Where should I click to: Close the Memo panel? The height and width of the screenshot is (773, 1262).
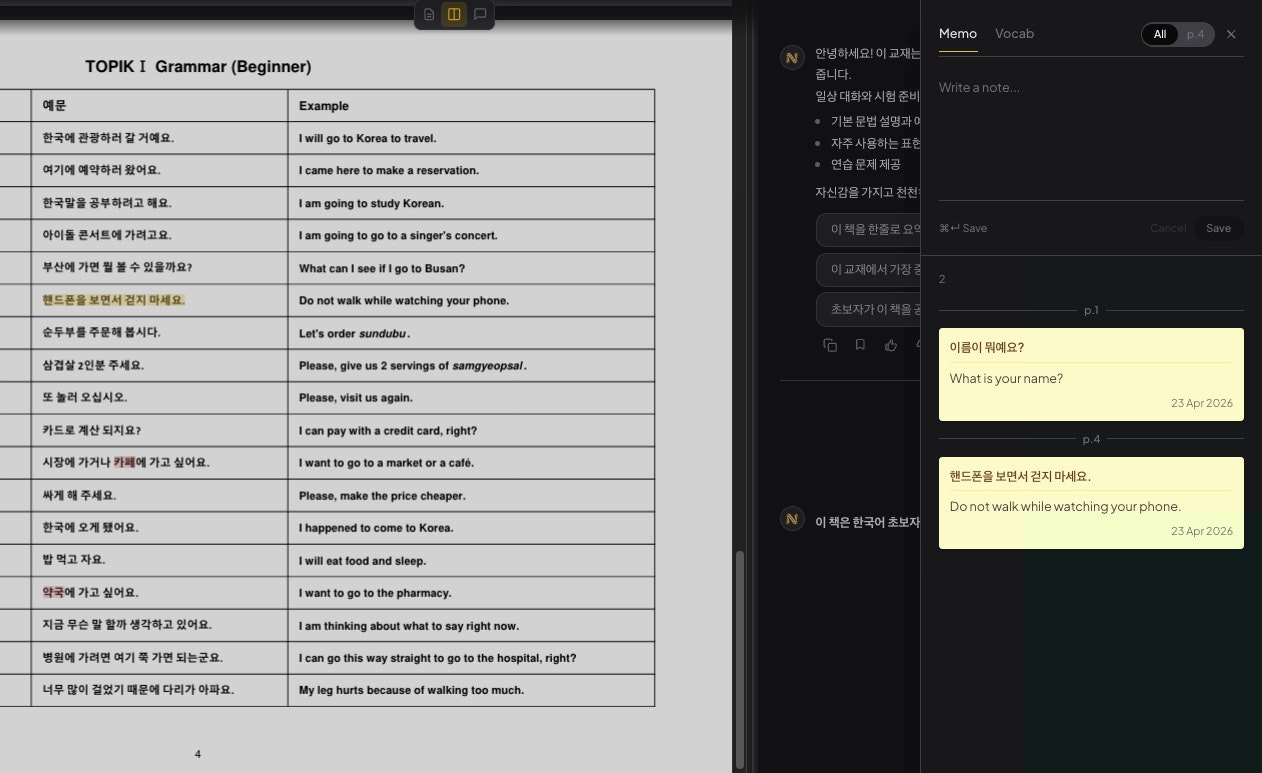1231,34
